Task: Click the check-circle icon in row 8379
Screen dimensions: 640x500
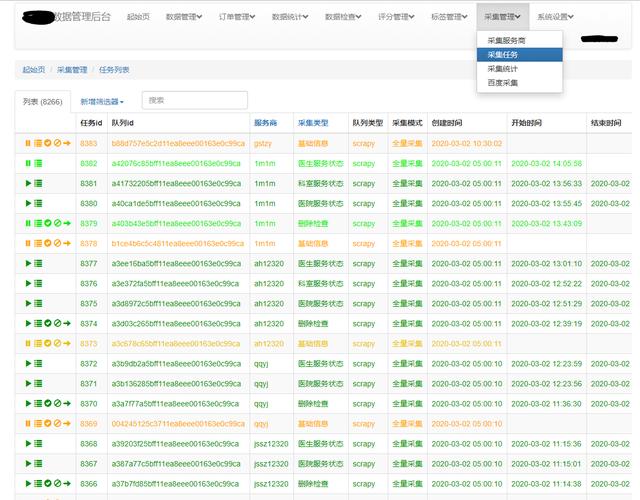Action: coord(48,223)
